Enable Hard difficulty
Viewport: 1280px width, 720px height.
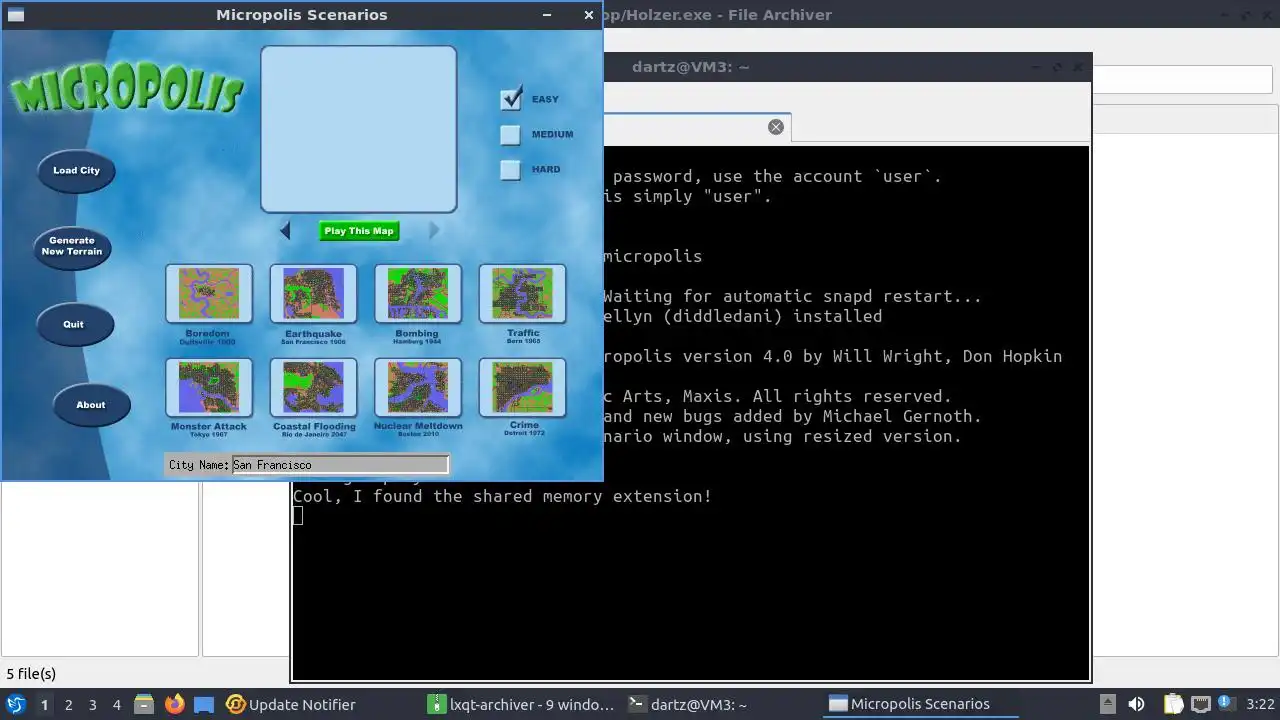point(511,169)
